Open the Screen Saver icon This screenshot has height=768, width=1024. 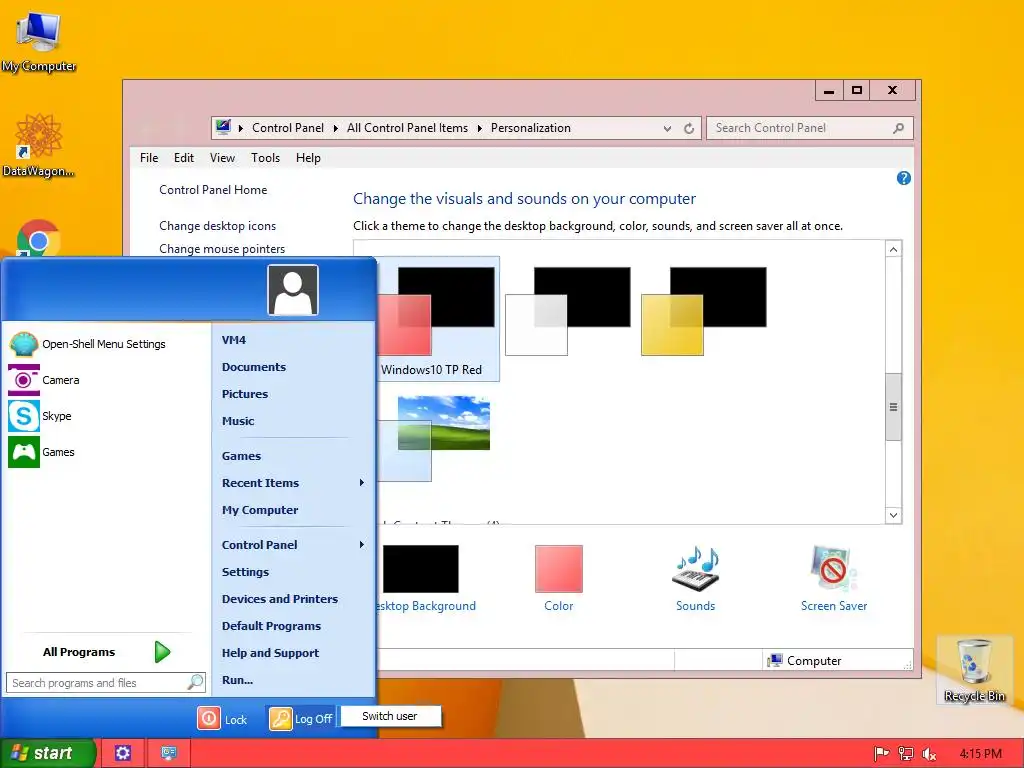click(x=834, y=569)
